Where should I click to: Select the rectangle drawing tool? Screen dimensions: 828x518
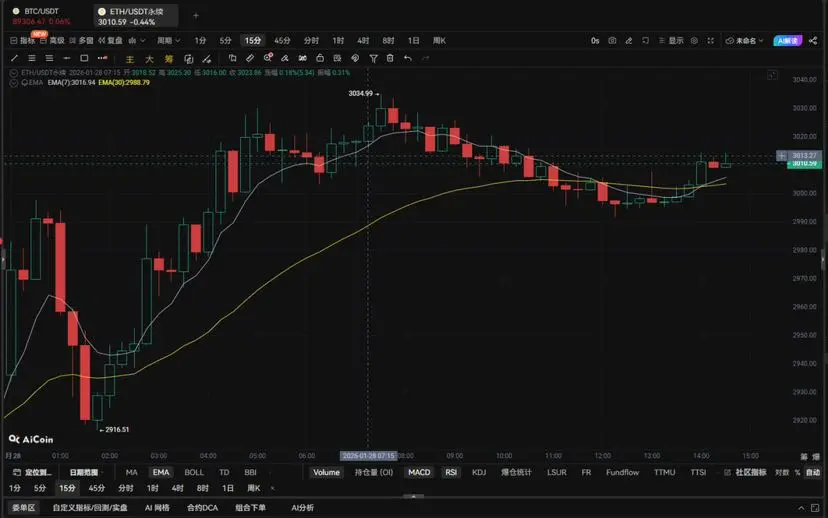84,58
